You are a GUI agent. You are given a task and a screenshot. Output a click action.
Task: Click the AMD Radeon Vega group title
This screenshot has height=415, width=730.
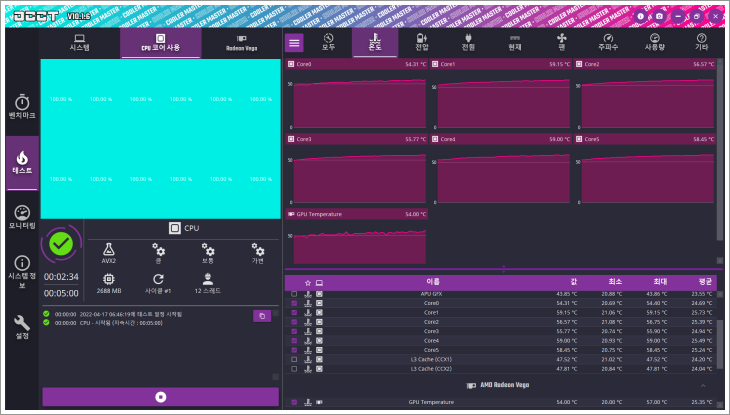click(505, 385)
